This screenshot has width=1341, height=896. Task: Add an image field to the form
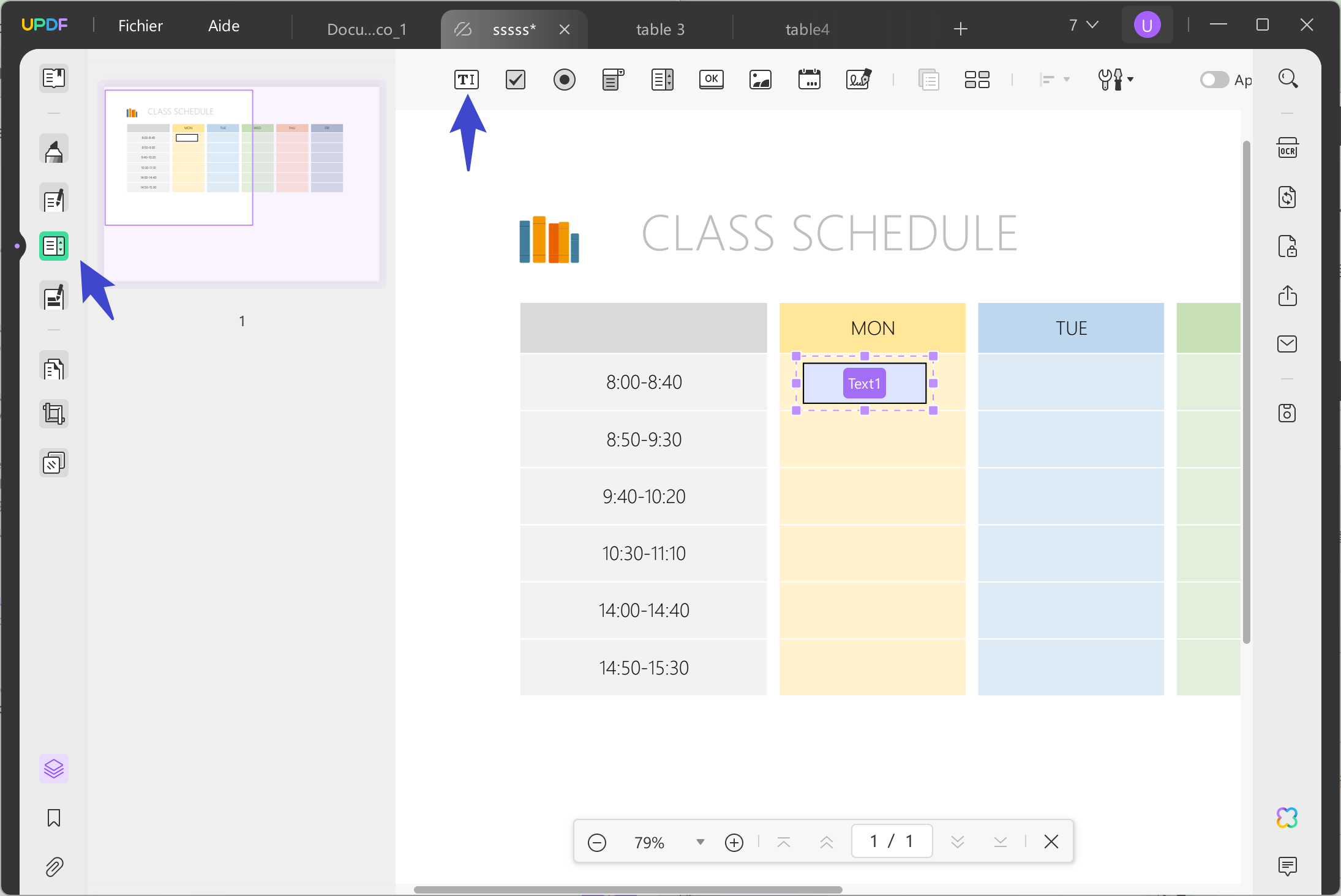[x=760, y=80]
